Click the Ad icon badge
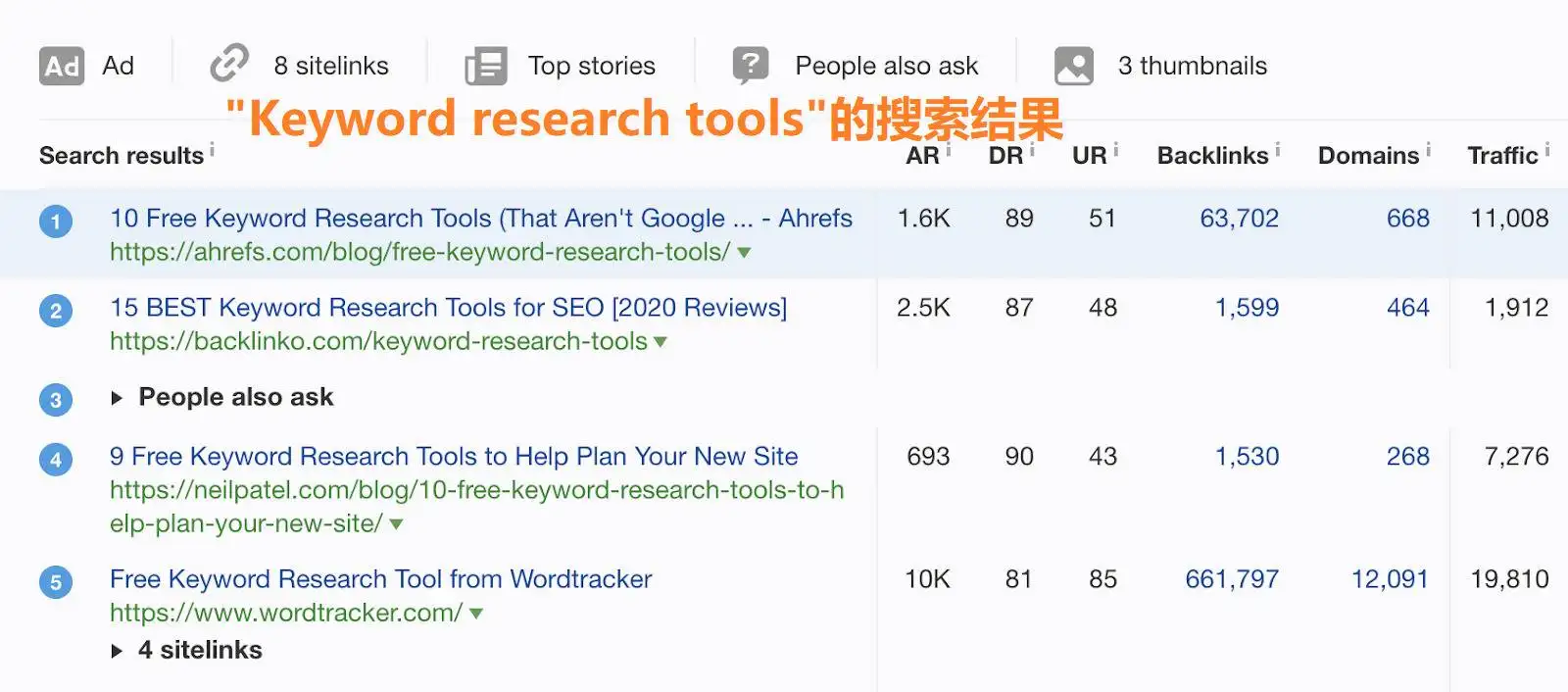Viewport: 1568px width, 692px height. [62, 67]
